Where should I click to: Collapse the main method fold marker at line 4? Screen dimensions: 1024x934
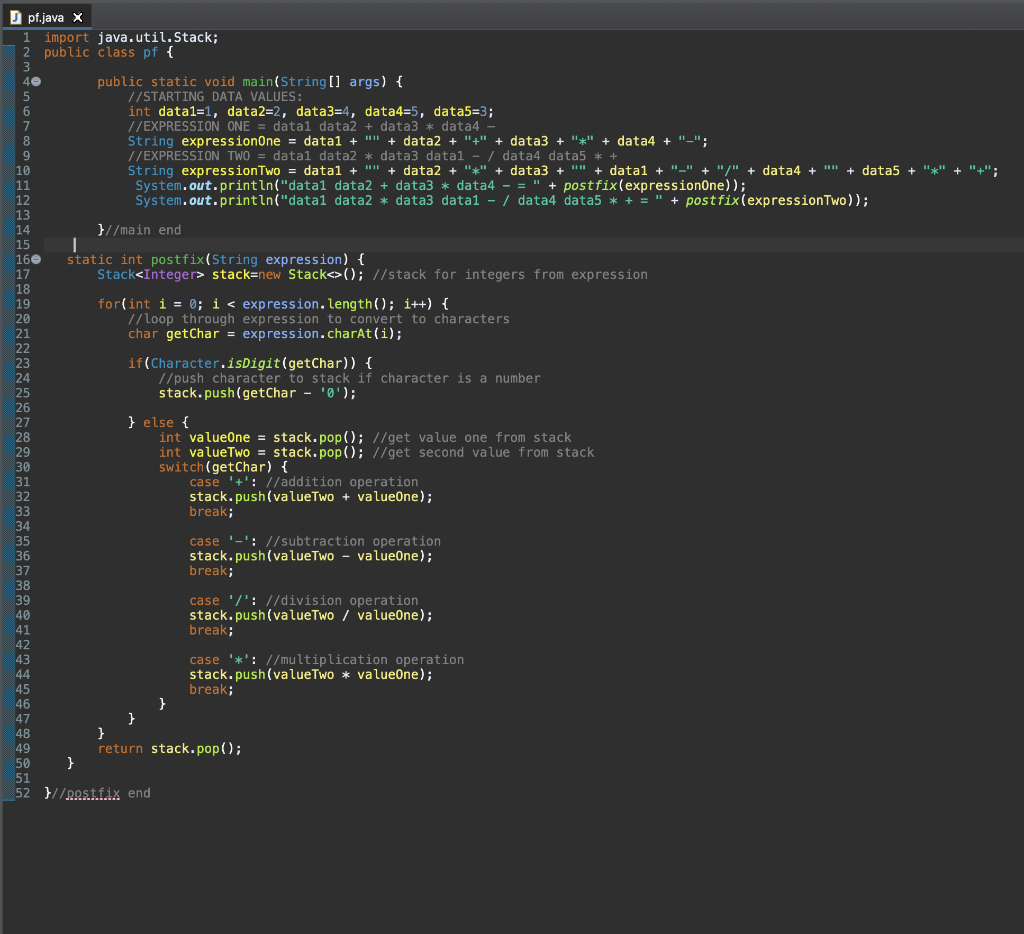click(37, 82)
